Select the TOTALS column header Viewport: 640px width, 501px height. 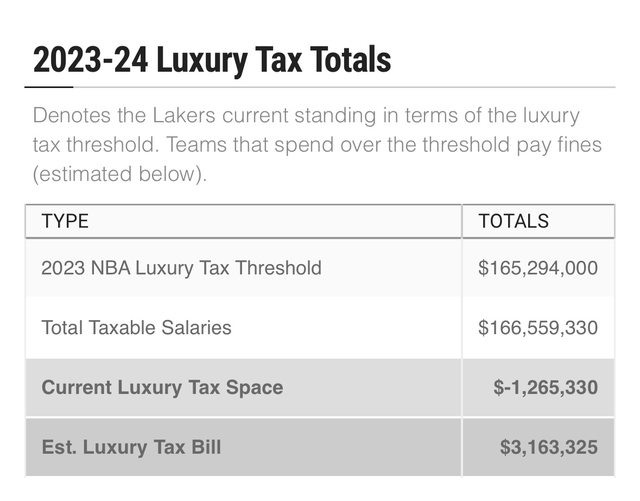click(514, 221)
